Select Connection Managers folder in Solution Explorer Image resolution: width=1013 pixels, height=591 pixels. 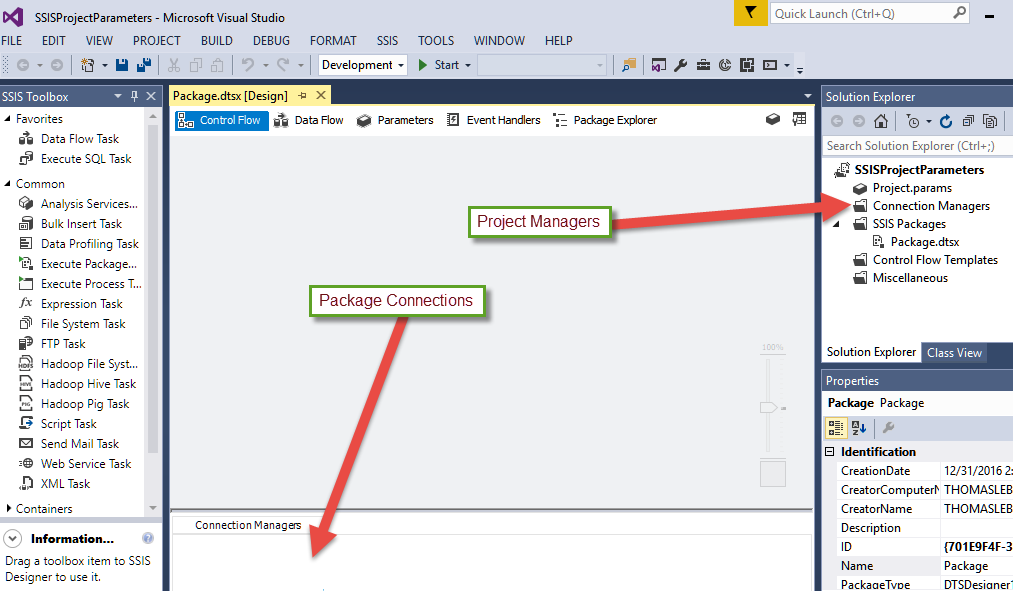[930, 206]
